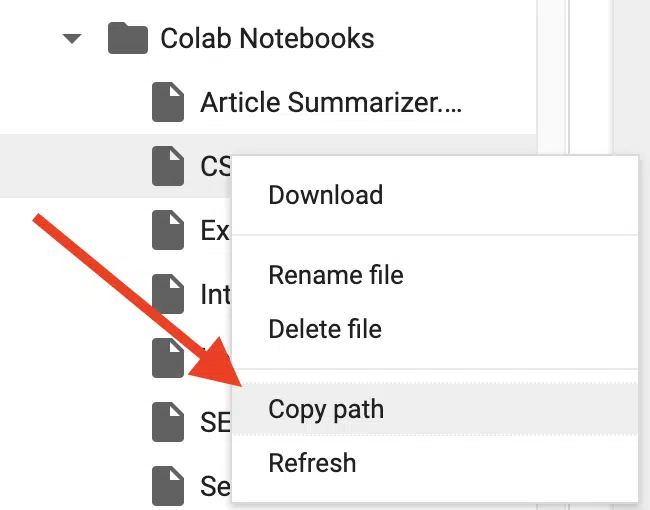650x510 pixels.
Task: Open the Article Summarizer file
Action: point(331,102)
